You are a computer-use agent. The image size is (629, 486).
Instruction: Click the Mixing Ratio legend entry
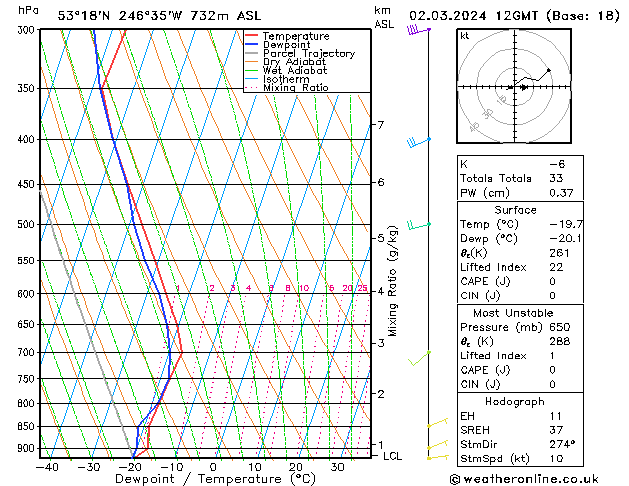click(295, 88)
